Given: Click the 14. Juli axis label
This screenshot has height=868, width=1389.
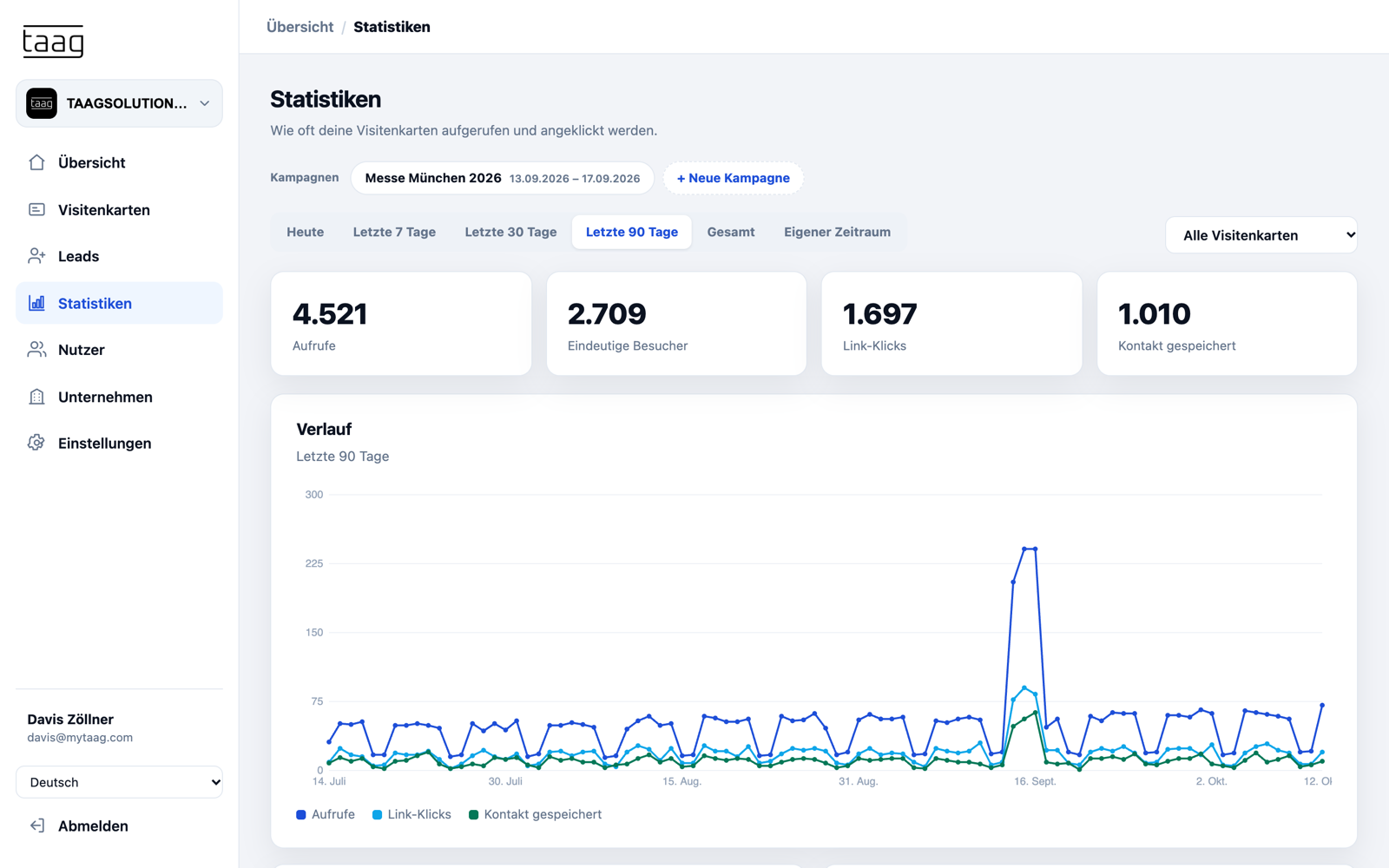Looking at the screenshot, I should (x=329, y=781).
